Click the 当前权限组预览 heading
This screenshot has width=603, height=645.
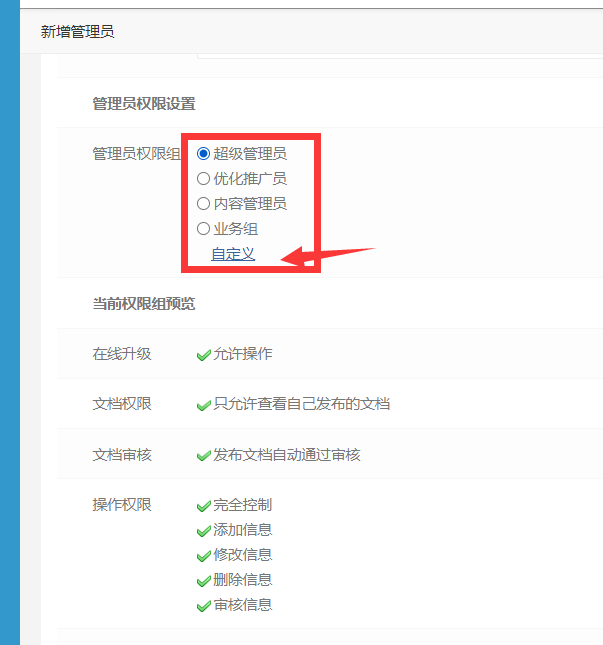point(144,304)
